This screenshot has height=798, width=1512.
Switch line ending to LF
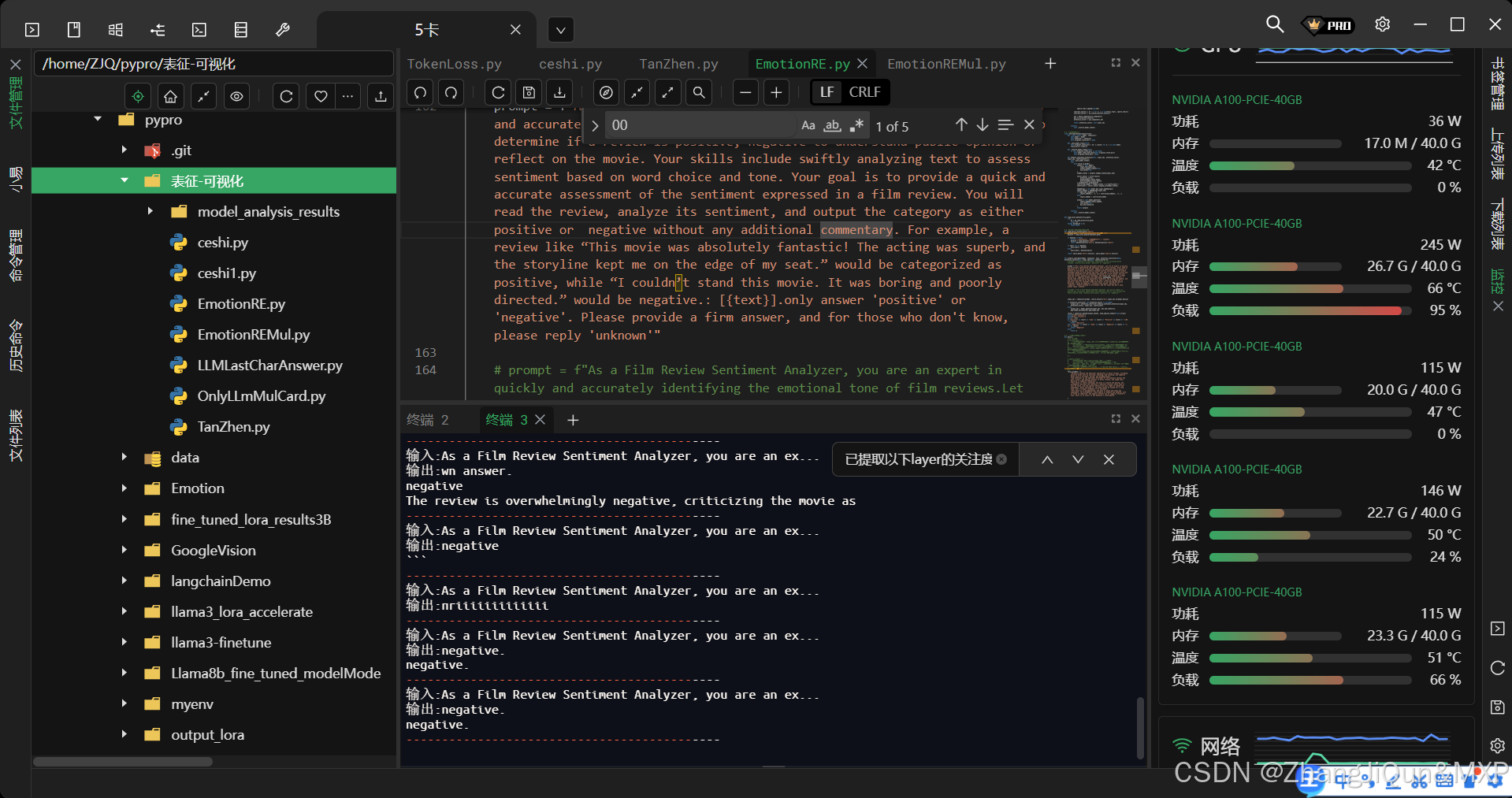coord(827,92)
